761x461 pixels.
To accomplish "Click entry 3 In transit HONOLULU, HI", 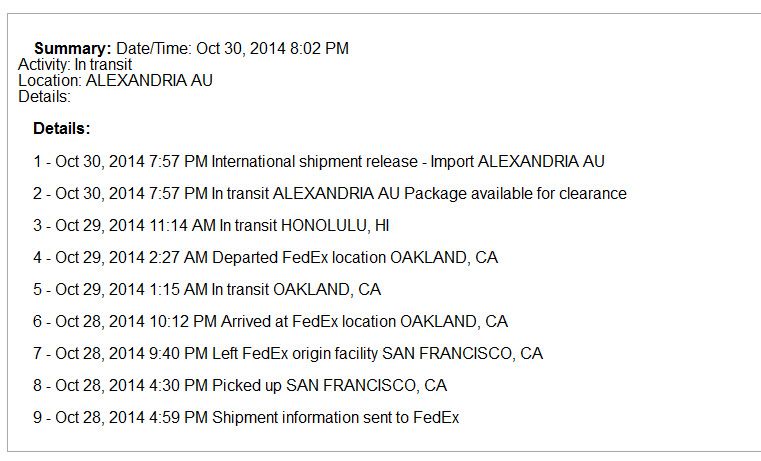I will coord(211,225).
